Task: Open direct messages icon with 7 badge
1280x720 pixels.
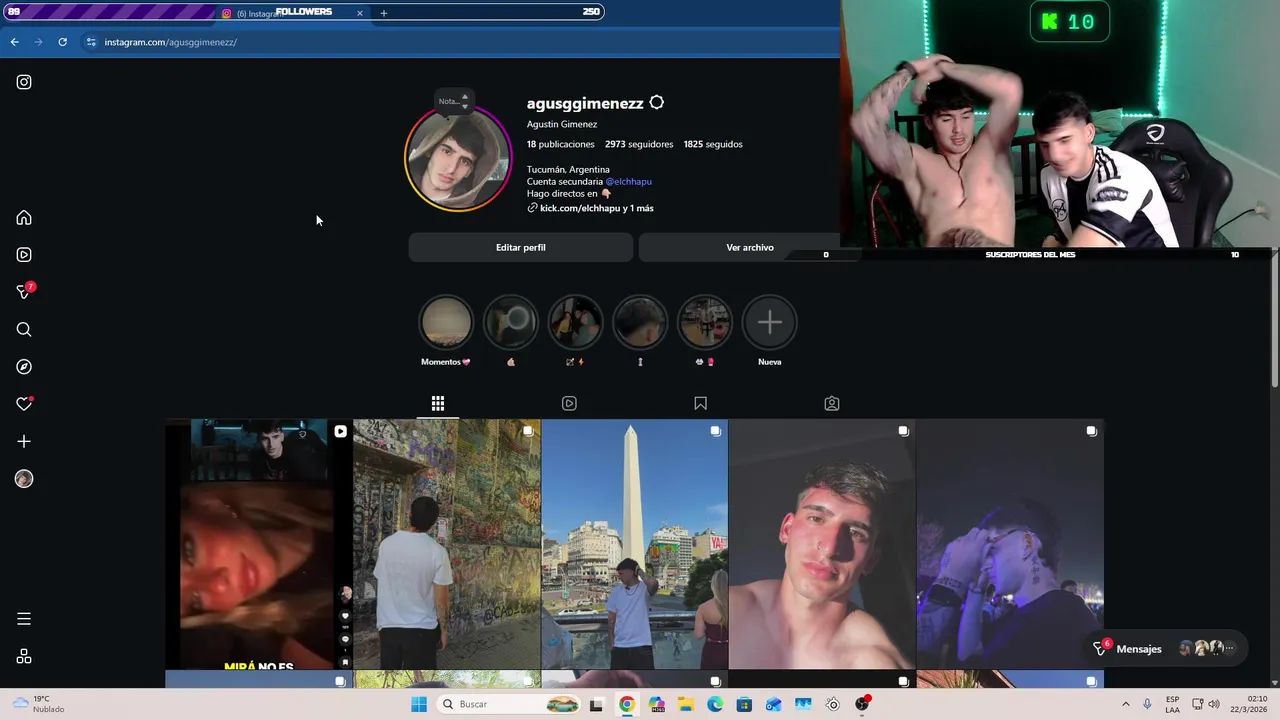Action: 24,292
